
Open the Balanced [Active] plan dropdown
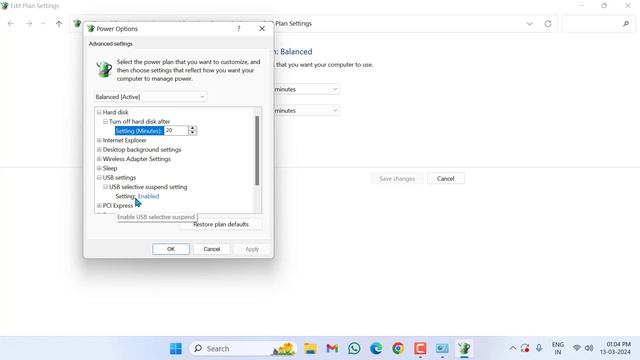(150, 97)
